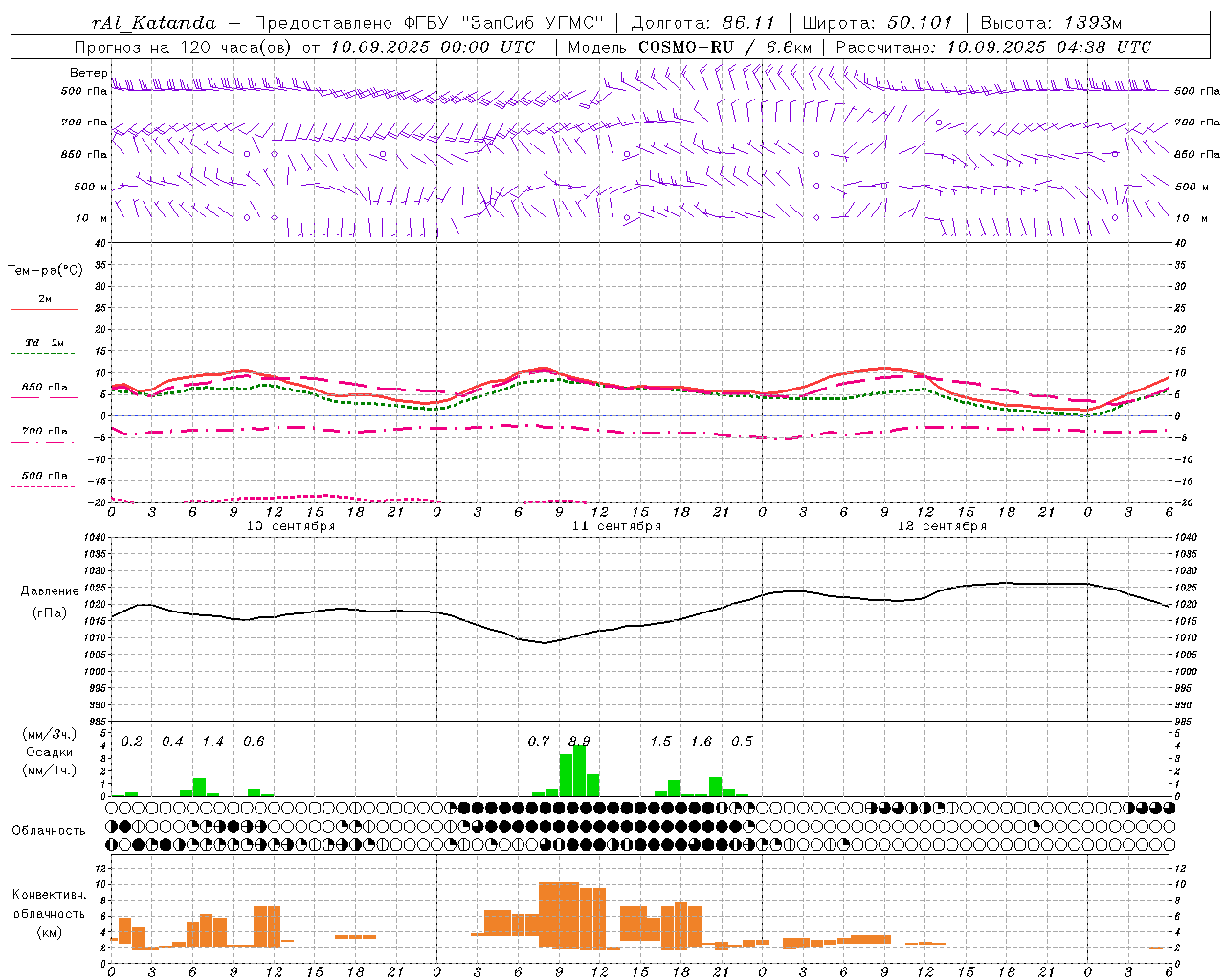
Task: Click the 'Тем-ра(°C)' temperature axis title
Action: pos(45,270)
